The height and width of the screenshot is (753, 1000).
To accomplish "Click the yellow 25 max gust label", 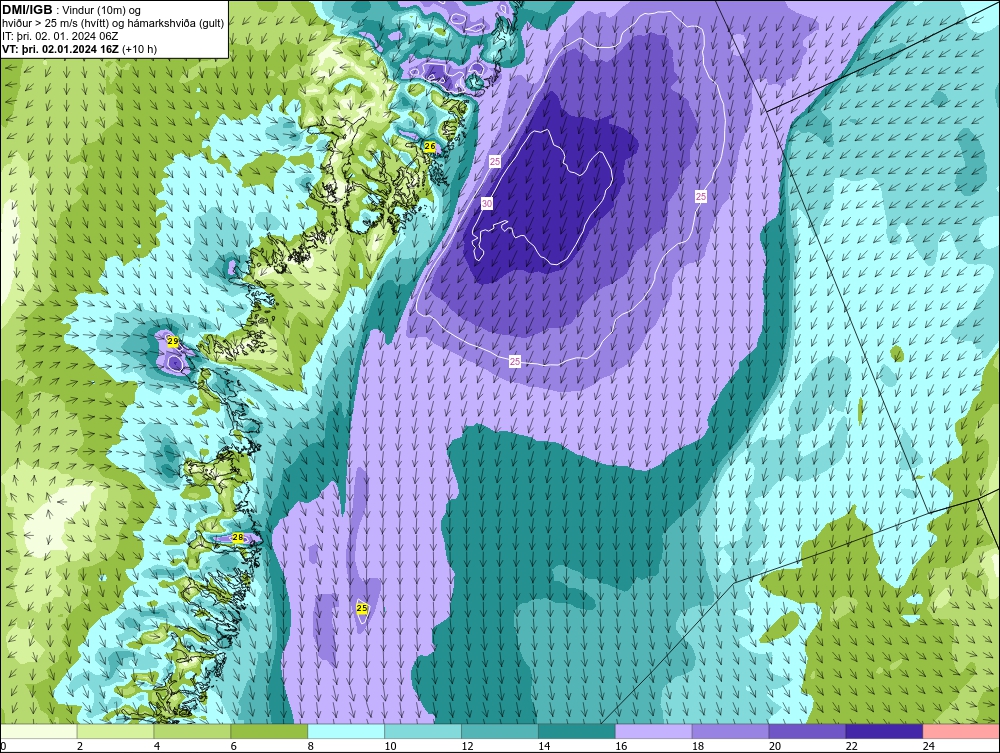I will (362, 608).
